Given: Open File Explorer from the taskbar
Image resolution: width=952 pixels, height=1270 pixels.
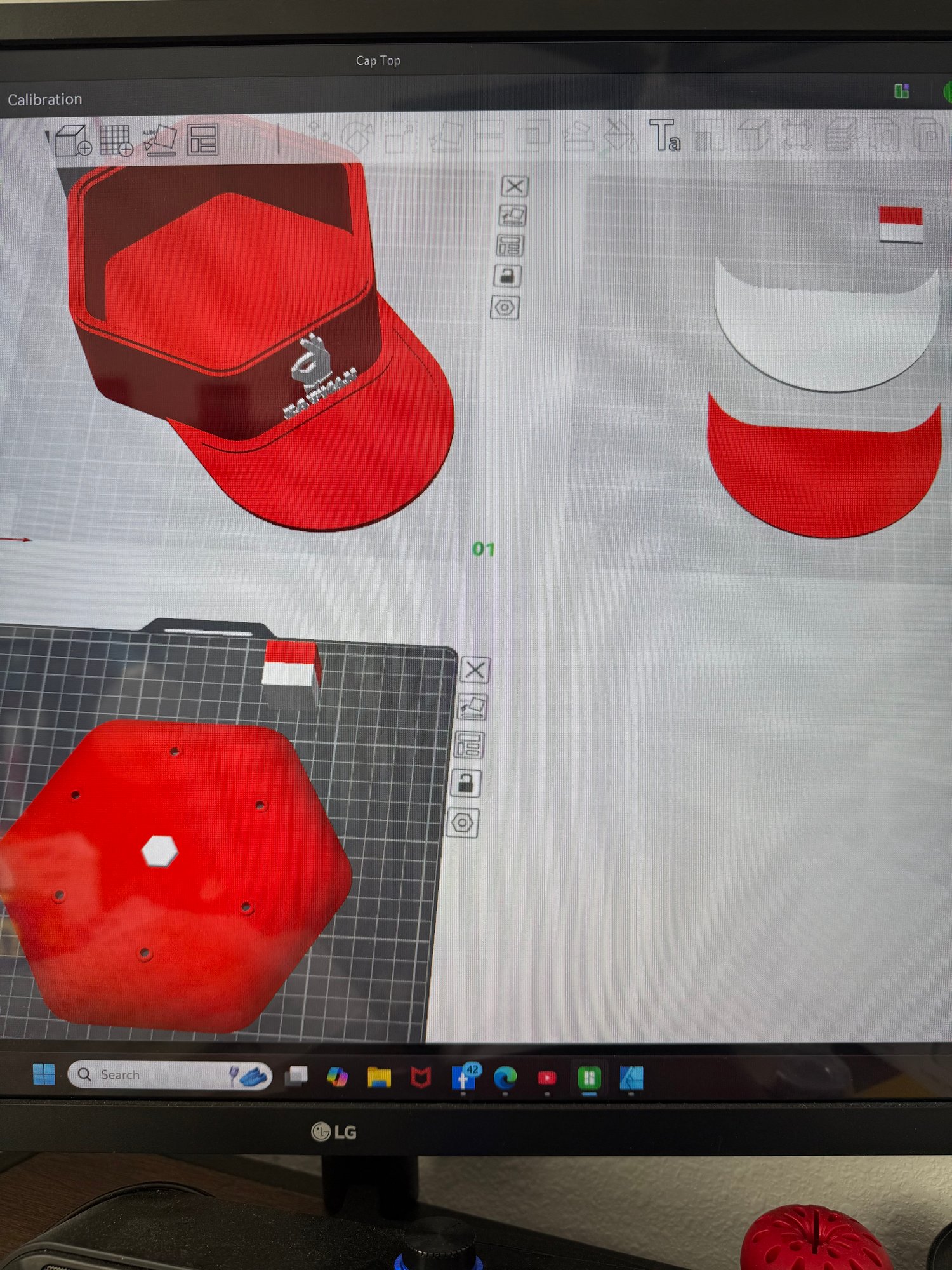Looking at the screenshot, I should [379, 1078].
